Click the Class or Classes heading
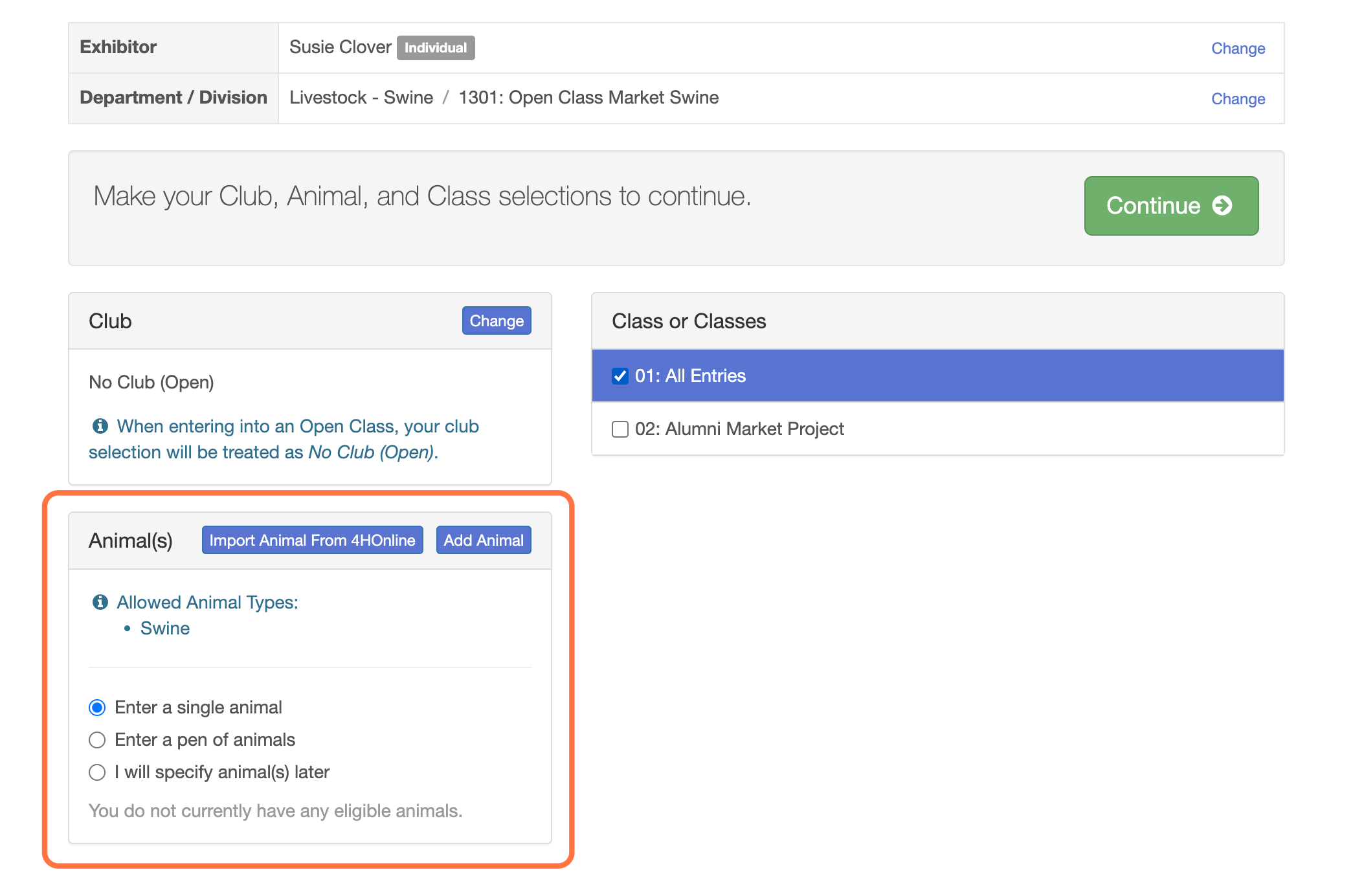This screenshot has width=1353, height=896. (689, 321)
